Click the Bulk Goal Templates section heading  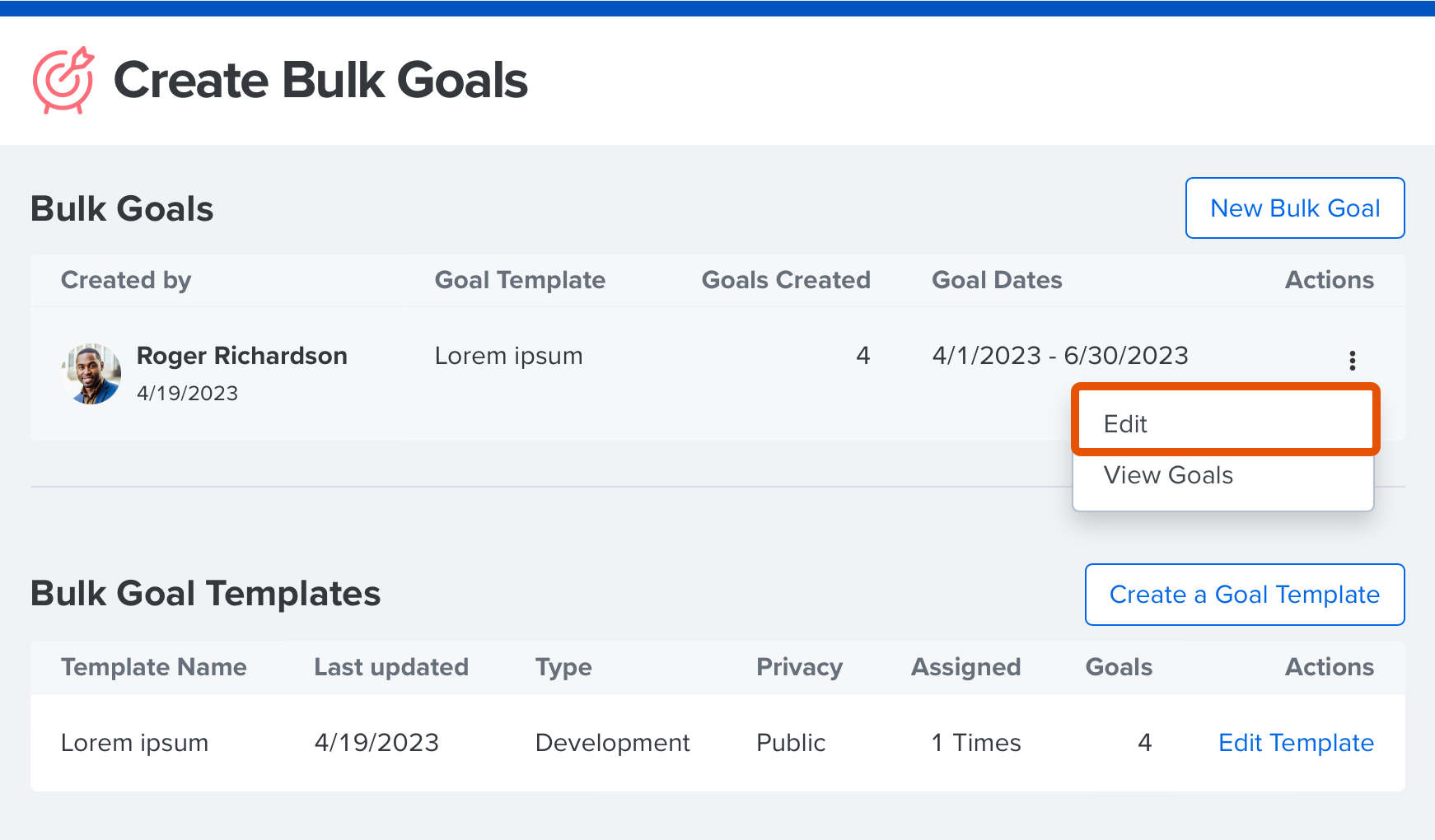pyautogui.click(x=205, y=593)
